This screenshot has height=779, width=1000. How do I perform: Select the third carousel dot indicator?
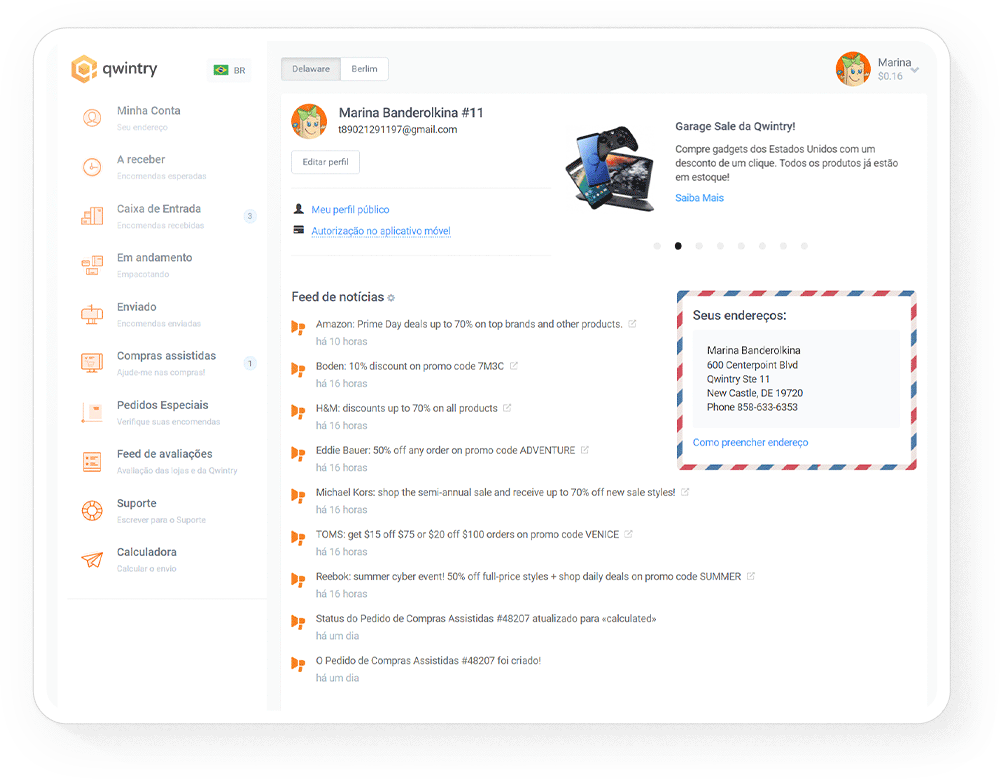(x=699, y=246)
